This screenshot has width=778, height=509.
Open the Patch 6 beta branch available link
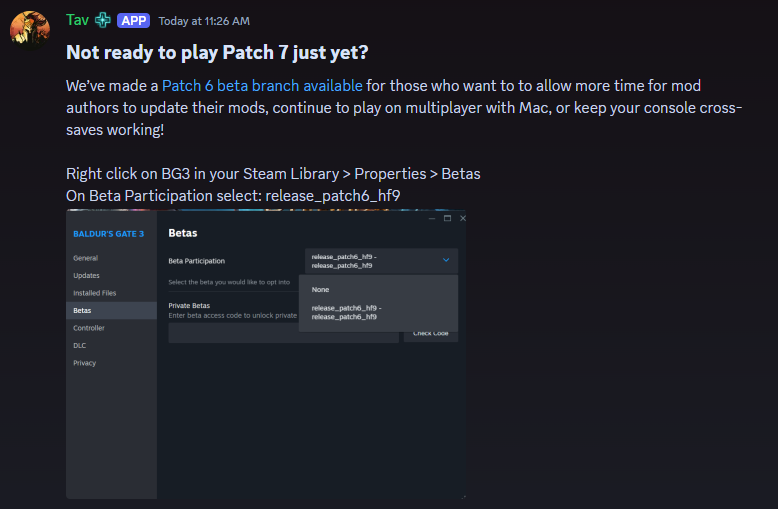point(262,86)
